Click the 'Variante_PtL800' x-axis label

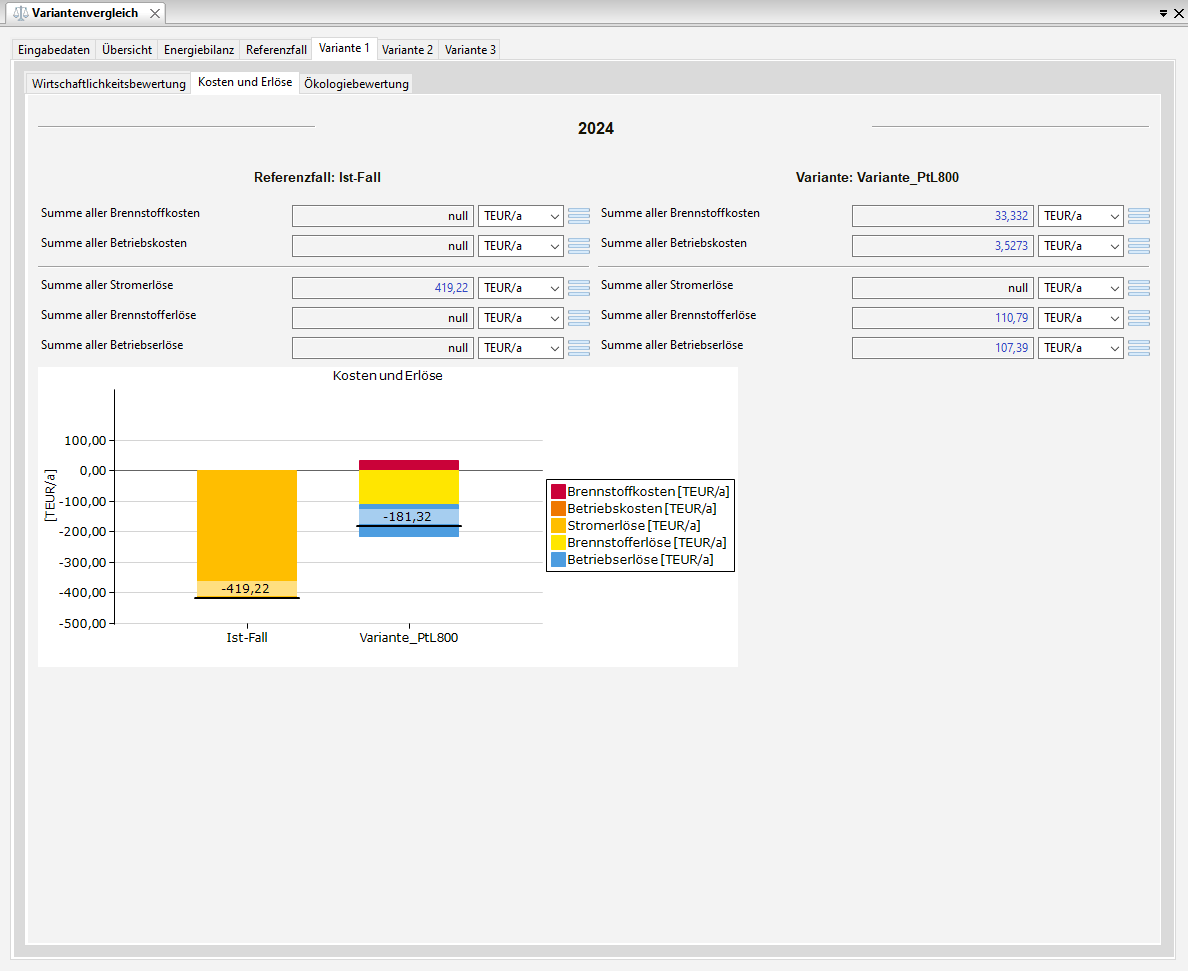tap(409, 638)
